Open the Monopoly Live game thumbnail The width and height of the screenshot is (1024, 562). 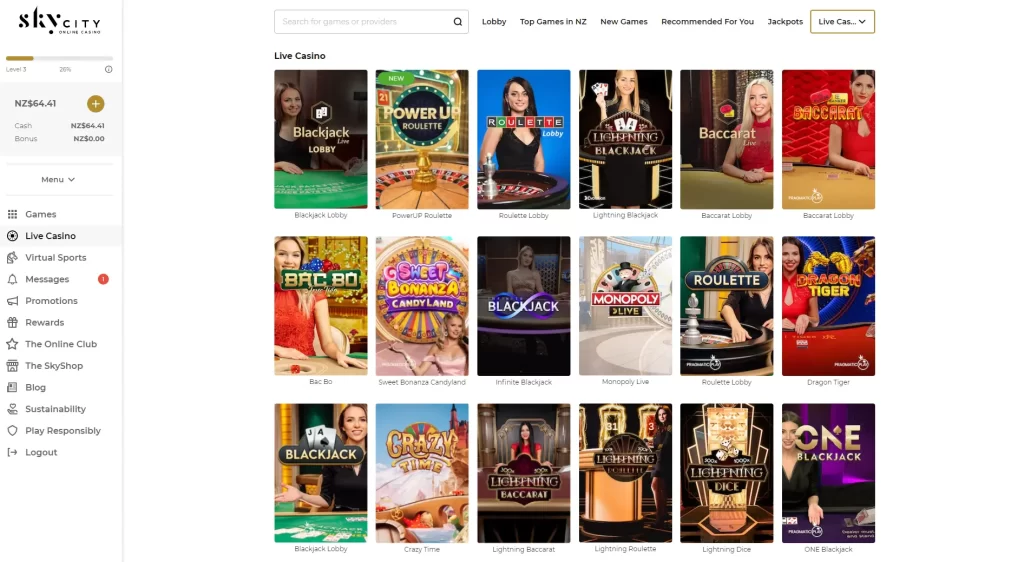click(625, 305)
